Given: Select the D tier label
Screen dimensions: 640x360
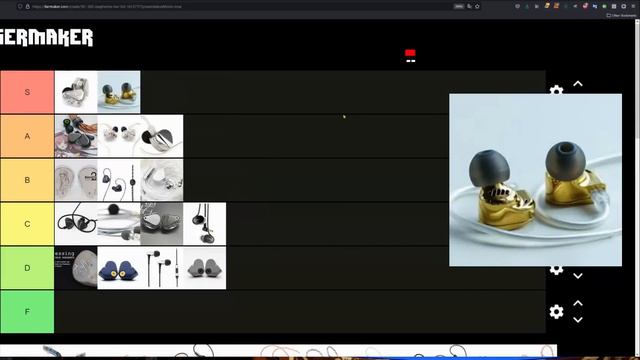Looking at the screenshot, I should (27, 268).
